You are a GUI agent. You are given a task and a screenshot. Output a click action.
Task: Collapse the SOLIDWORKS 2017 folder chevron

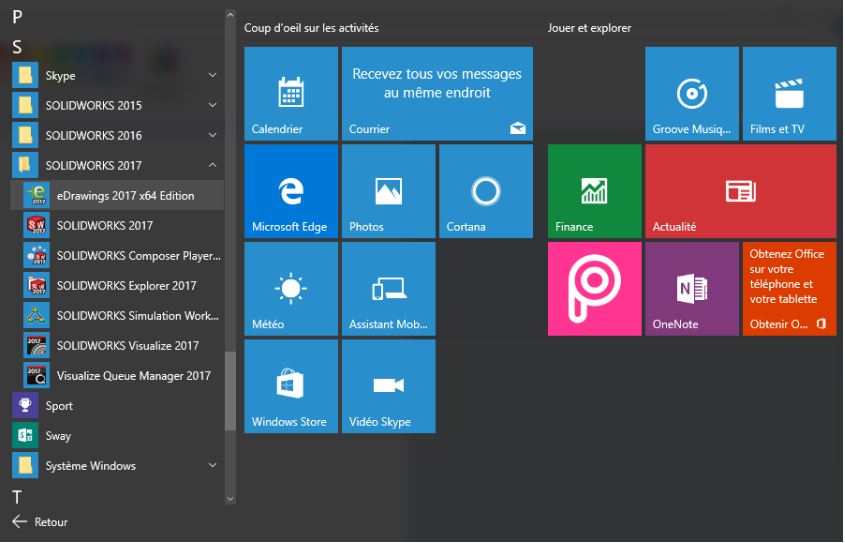[213, 165]
